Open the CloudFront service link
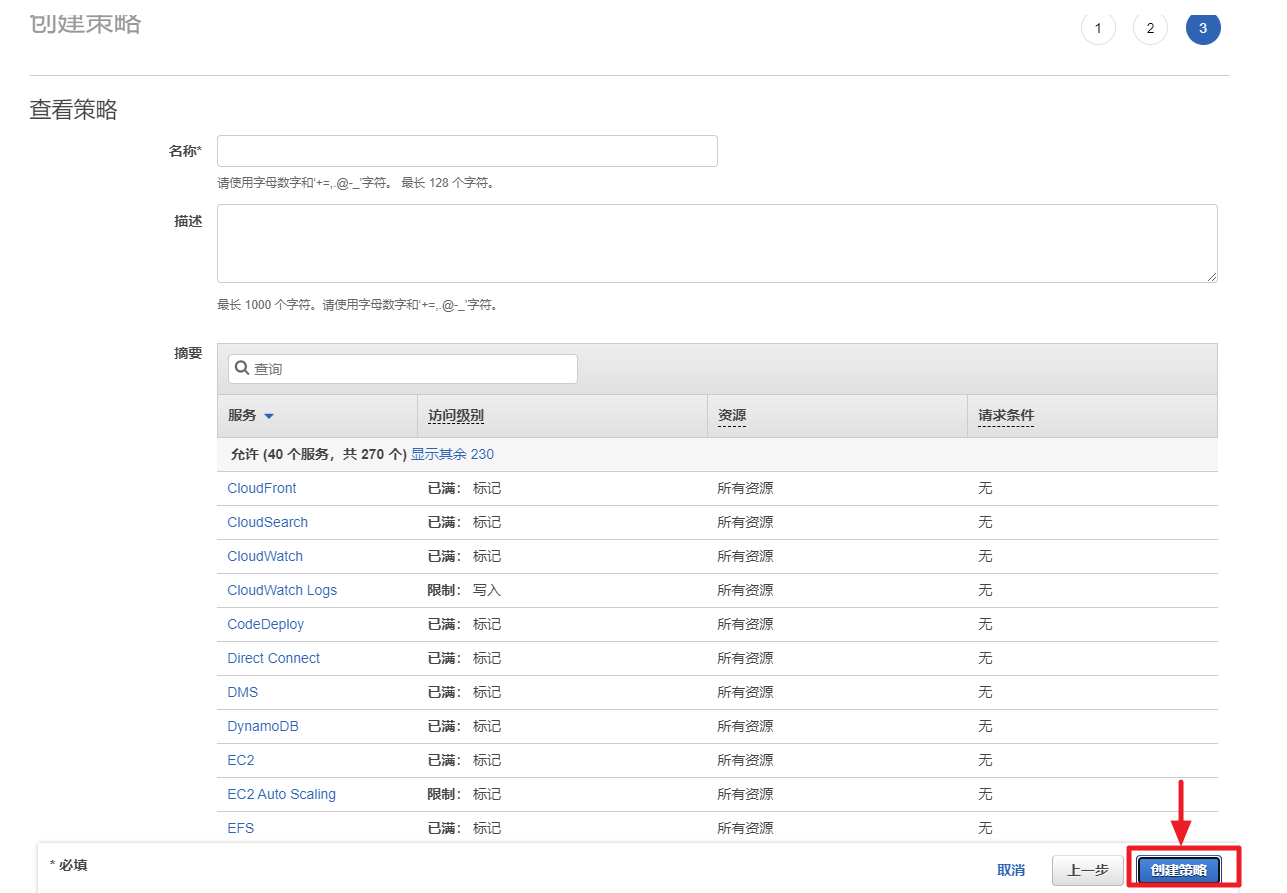1287x893 pixels. [262, 488]
